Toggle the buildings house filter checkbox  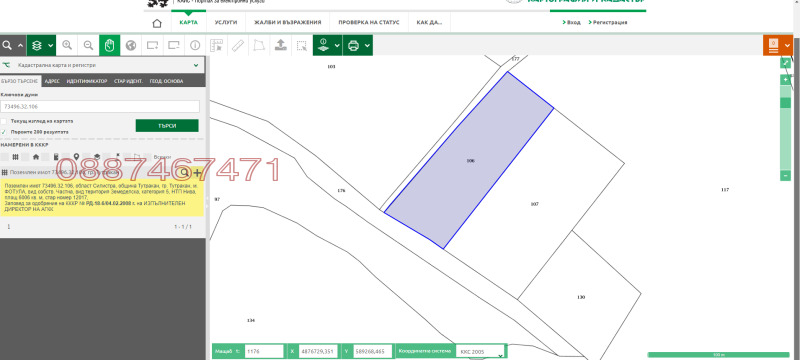point(25,157)
